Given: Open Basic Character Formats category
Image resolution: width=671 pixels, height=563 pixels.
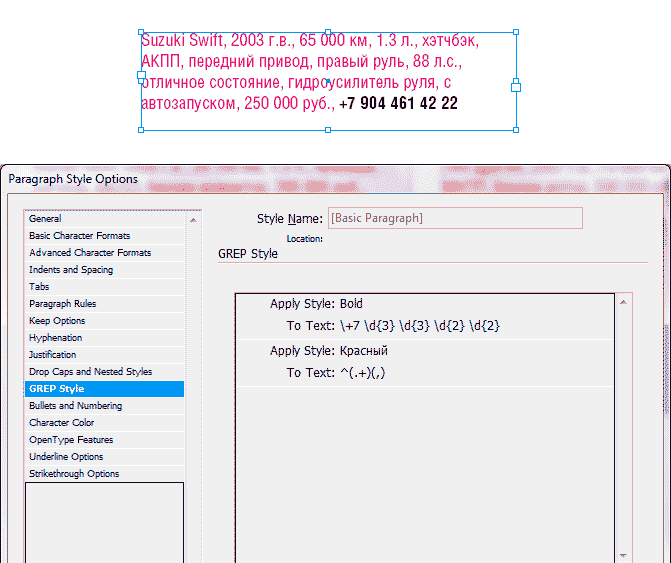Looking at the screenshot, I should (104, 236).
